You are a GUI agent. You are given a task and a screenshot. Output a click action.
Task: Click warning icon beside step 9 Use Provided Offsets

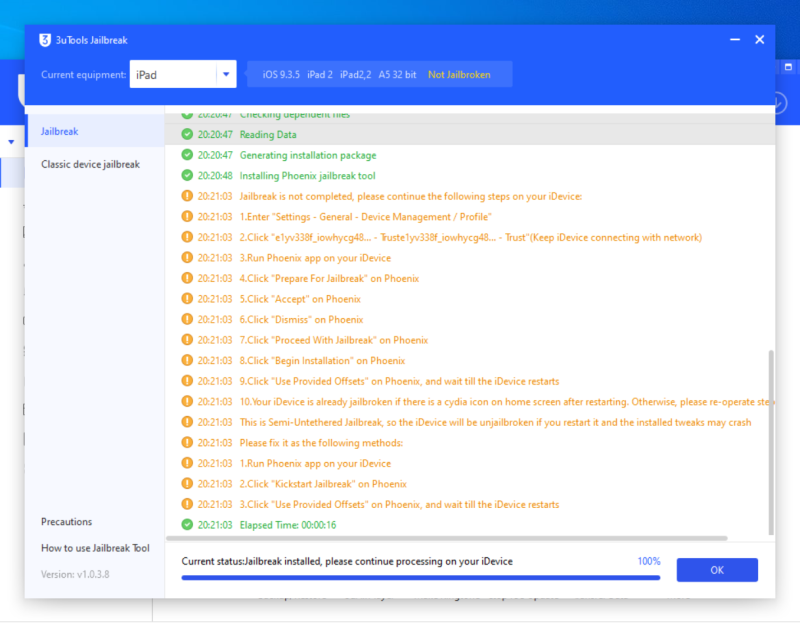pyautogui.click(x=187, y=381)
